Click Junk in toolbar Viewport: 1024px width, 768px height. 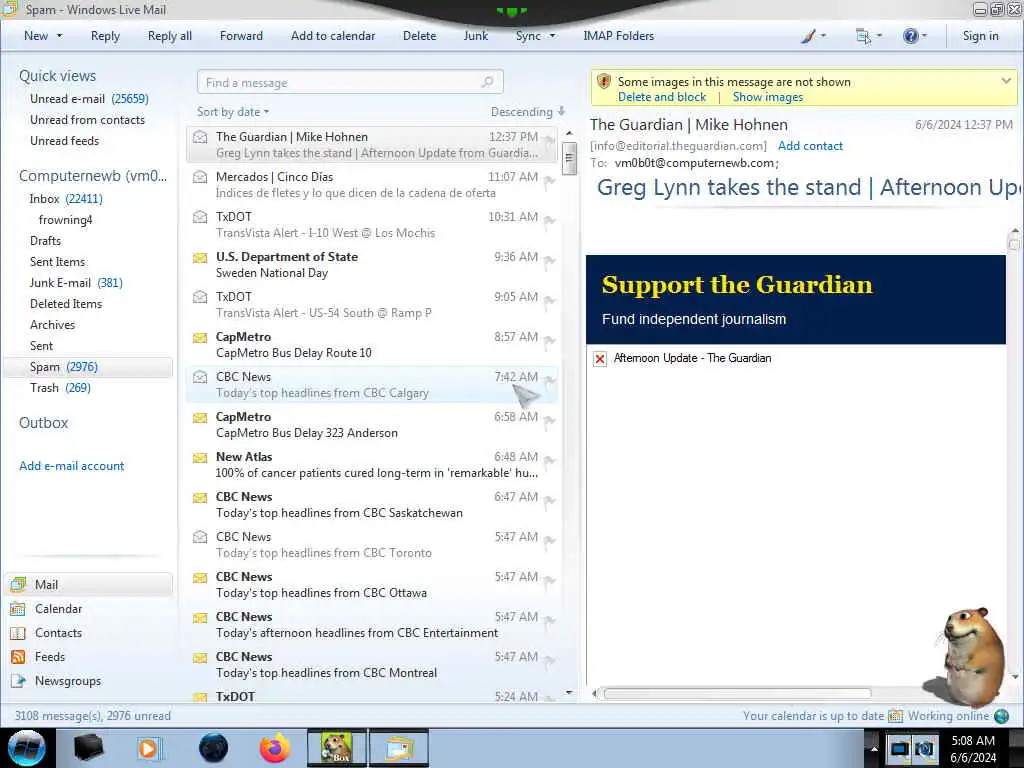point(475,36)
